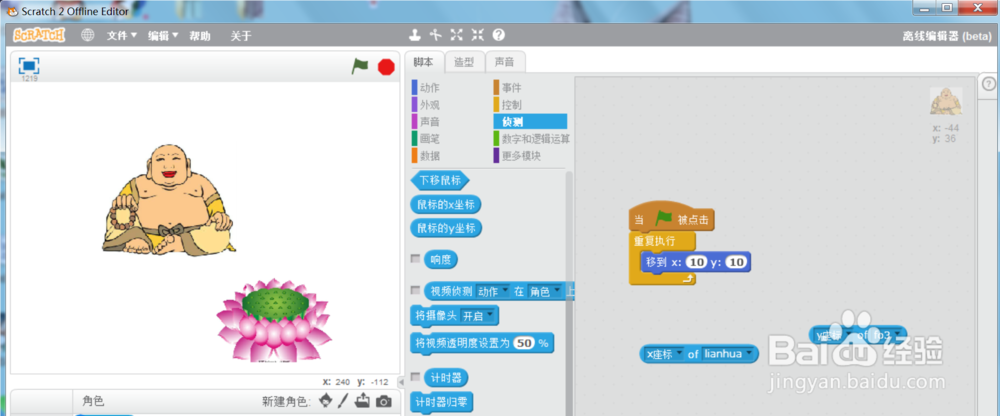Click the Scratch cat icon in the title bar
This screenshot has height=416, width=1000.
point(12,11)
